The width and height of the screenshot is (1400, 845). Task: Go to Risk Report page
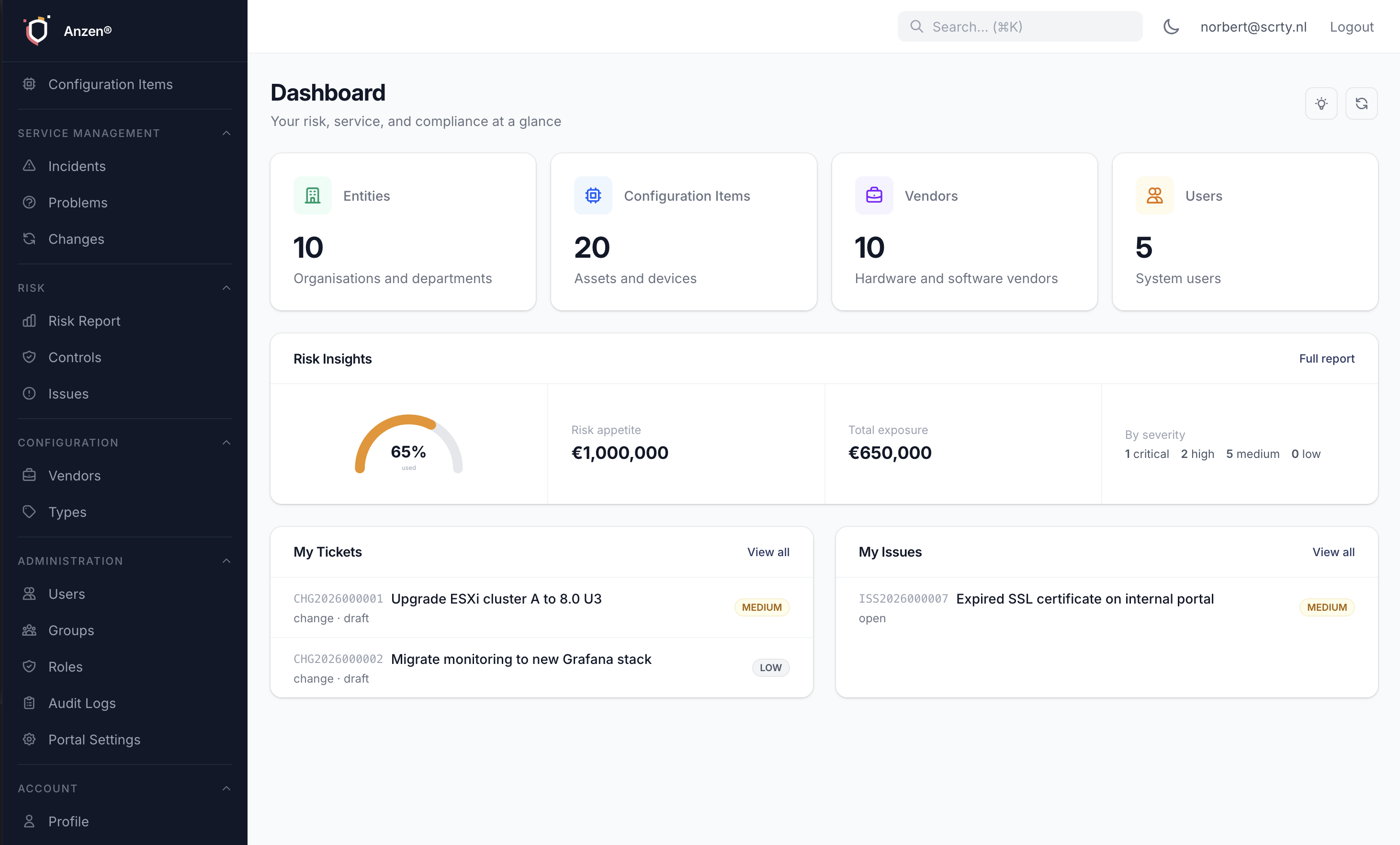coord(84,321)
